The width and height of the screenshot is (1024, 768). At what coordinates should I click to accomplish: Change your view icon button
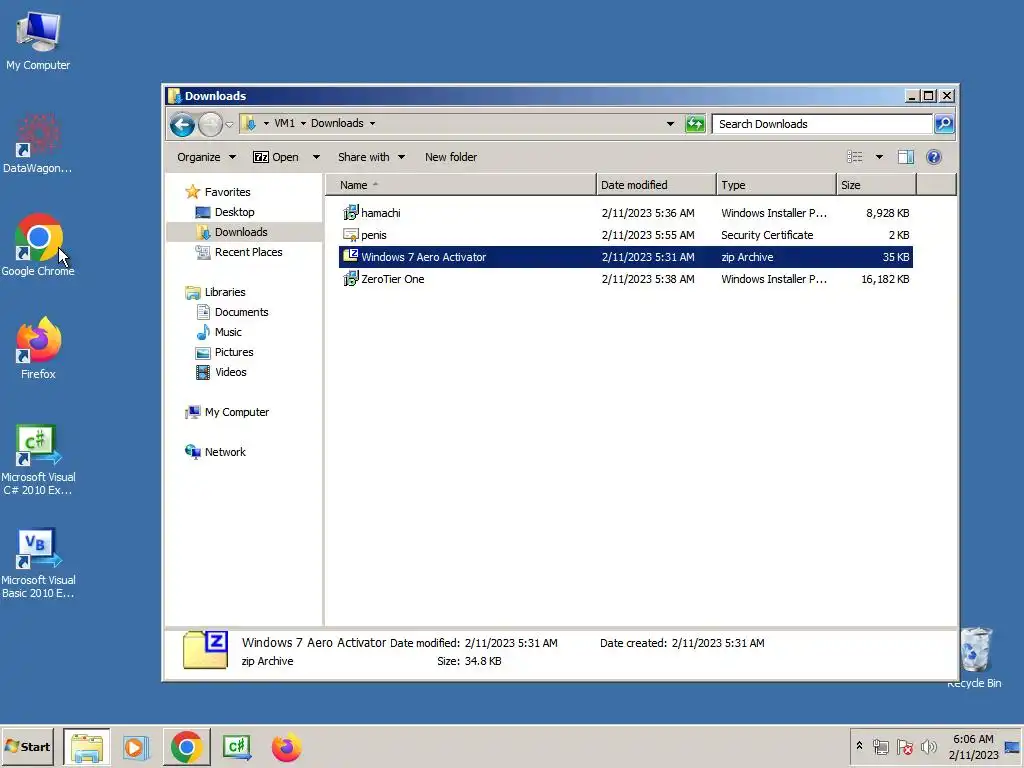click(x=854, y=157)
